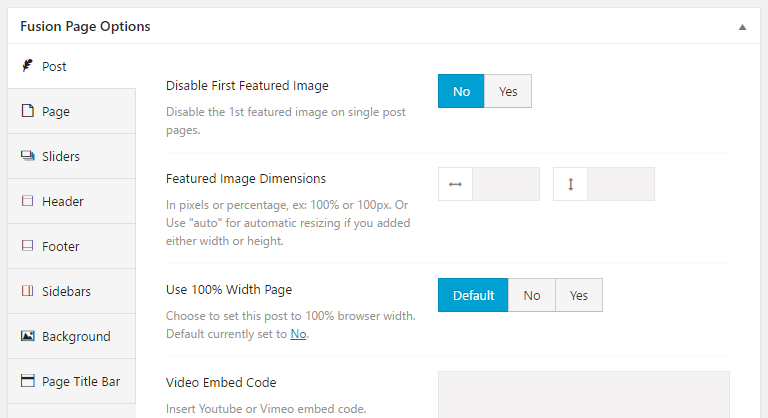
Task: Click the Page document icon
Action: point(27,111)
